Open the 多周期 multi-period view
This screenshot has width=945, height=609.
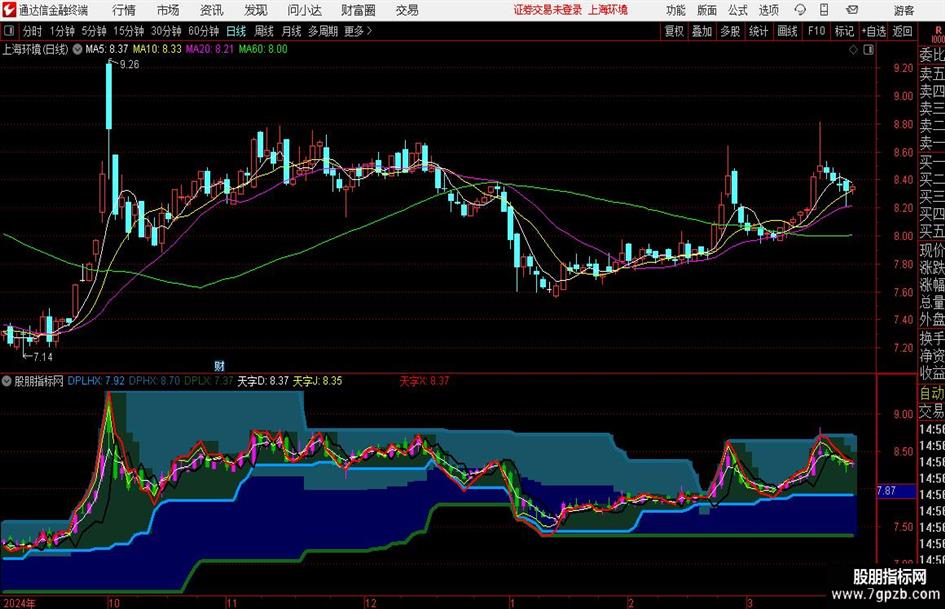[x=323, y=31]
